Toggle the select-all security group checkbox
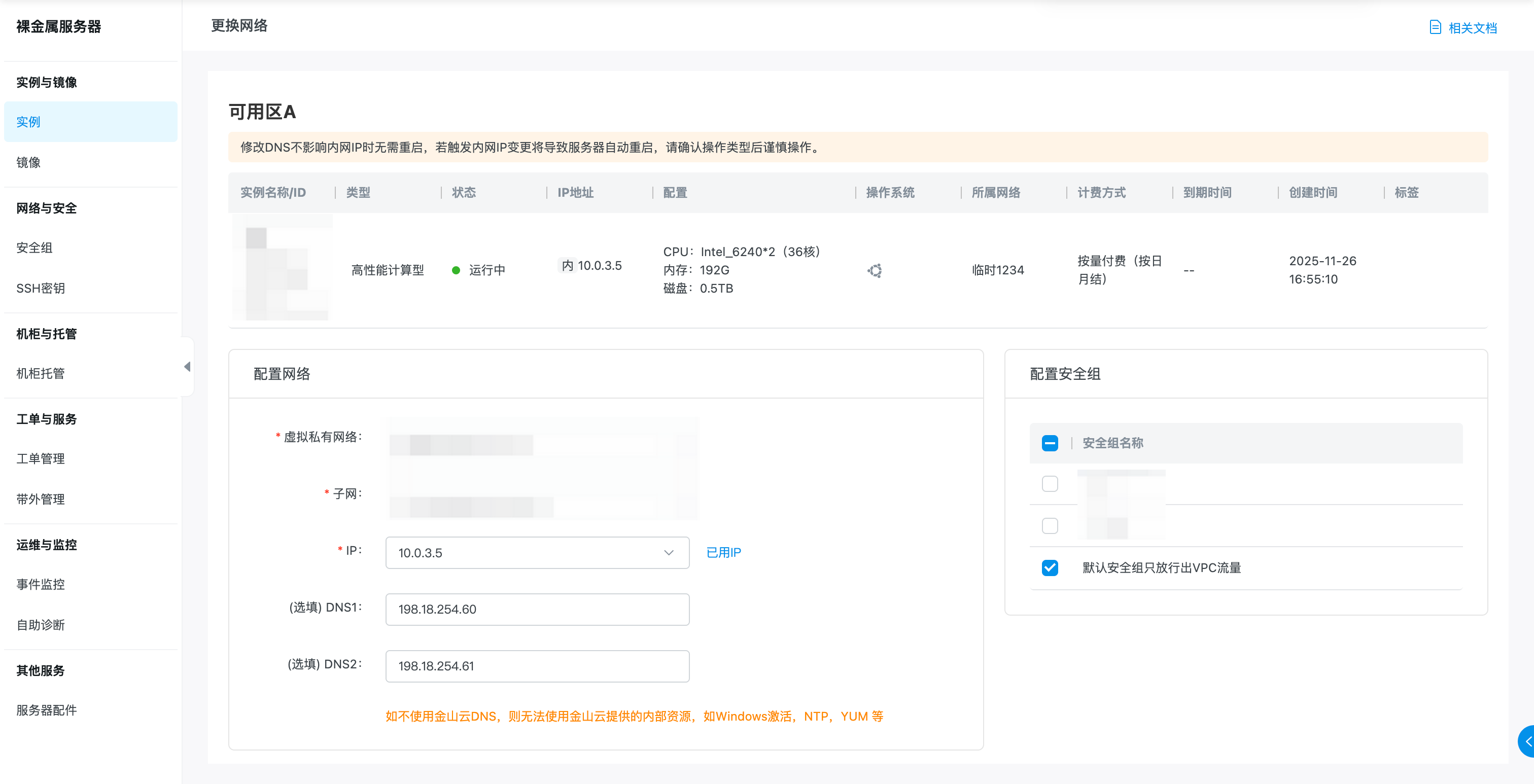Image resolution: width=1534 pixels, height=784 pixels. (x=1050, y=443)
